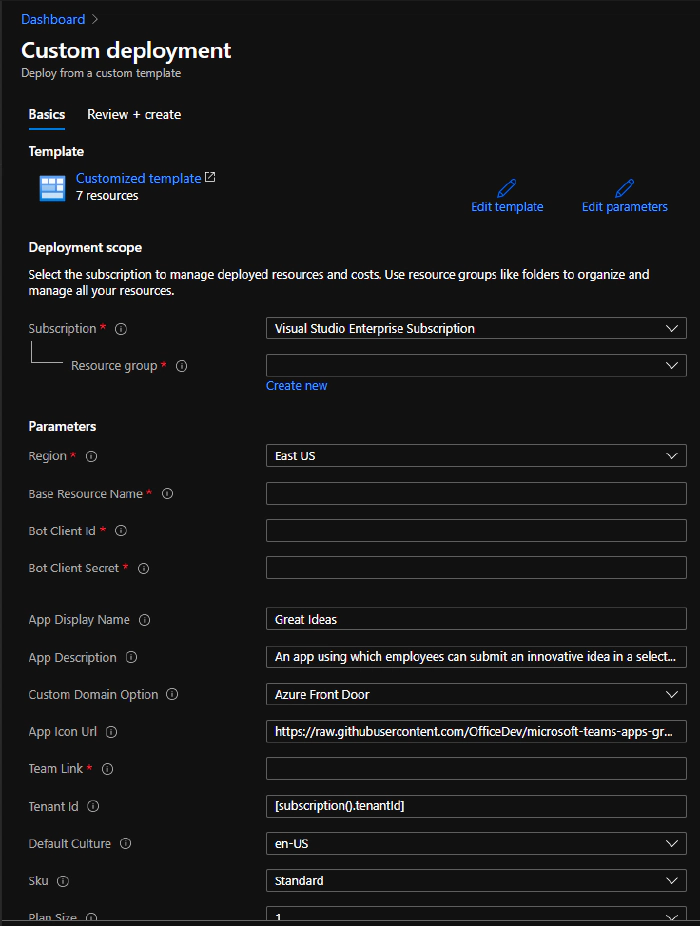The image size is (700, 926).
Task: Expand the Custom Domain Option dropdown
Action: 476,694
